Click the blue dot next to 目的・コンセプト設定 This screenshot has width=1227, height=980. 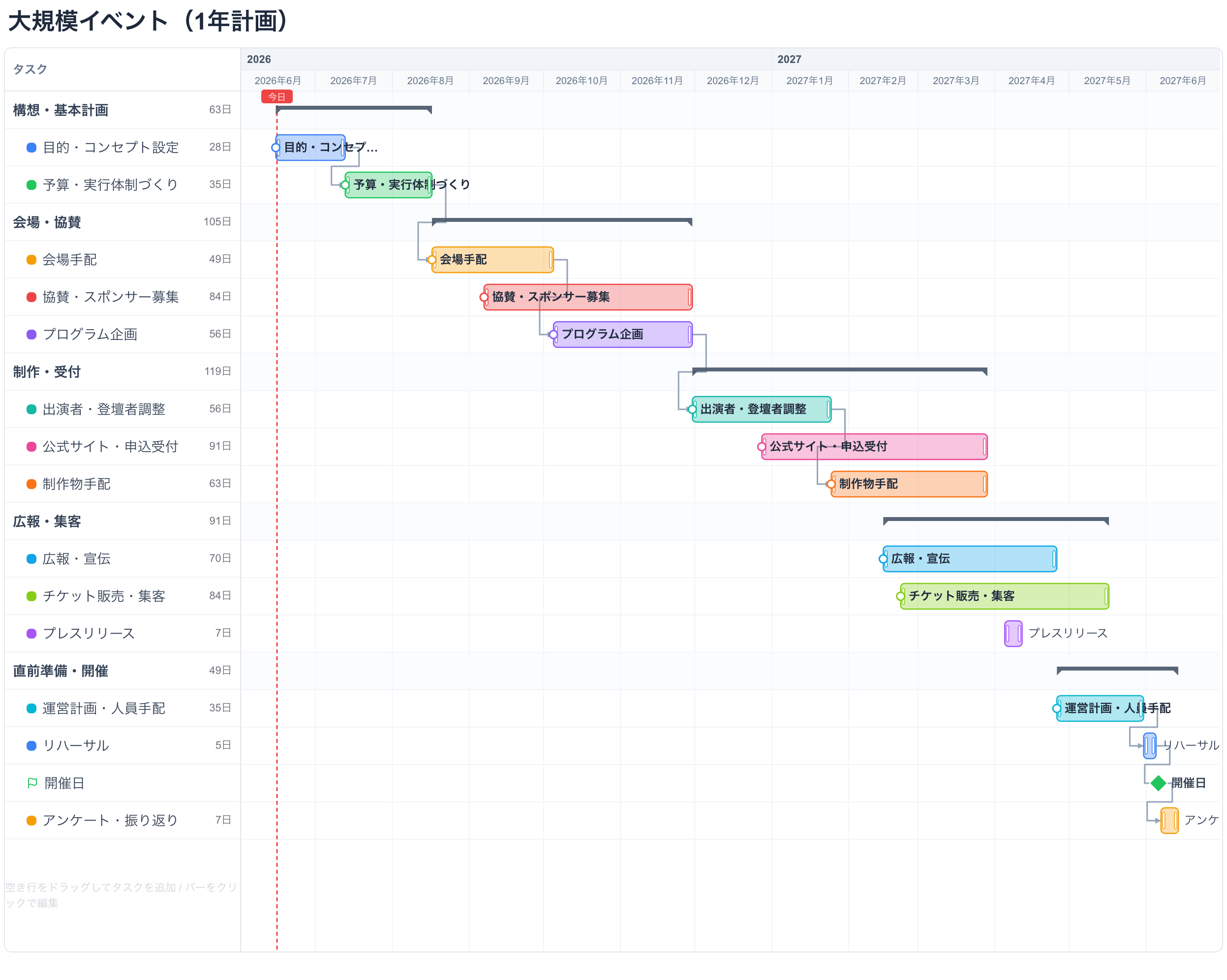32,148
